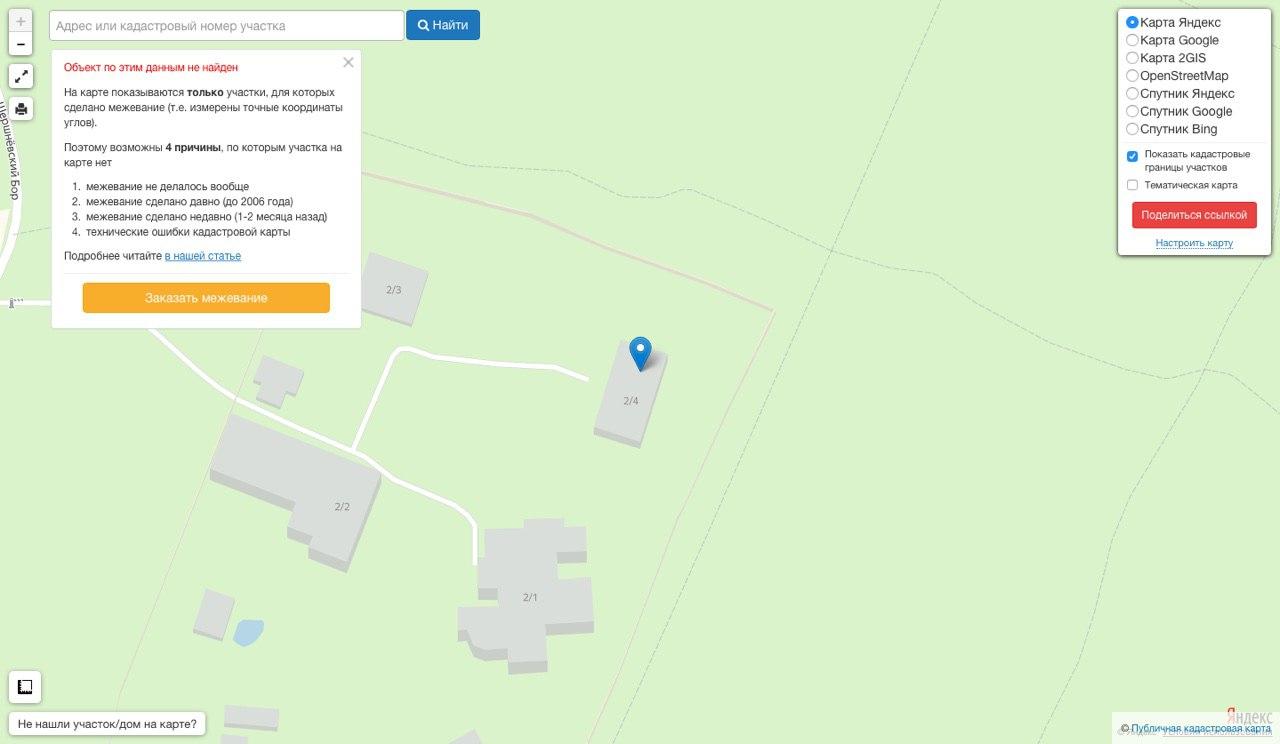Click the red Поделиться ссылкой button

[1194, 215]
